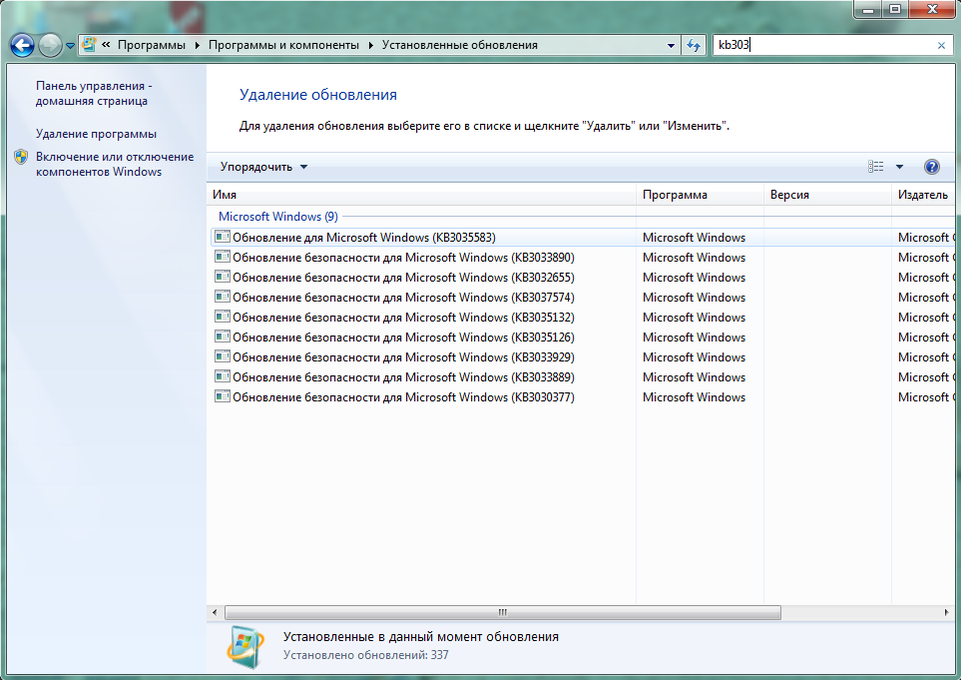The height and width of the screenshot is (680, 961).
Task: Click the icon of update KB3032655
Action: tap(222, 277)
